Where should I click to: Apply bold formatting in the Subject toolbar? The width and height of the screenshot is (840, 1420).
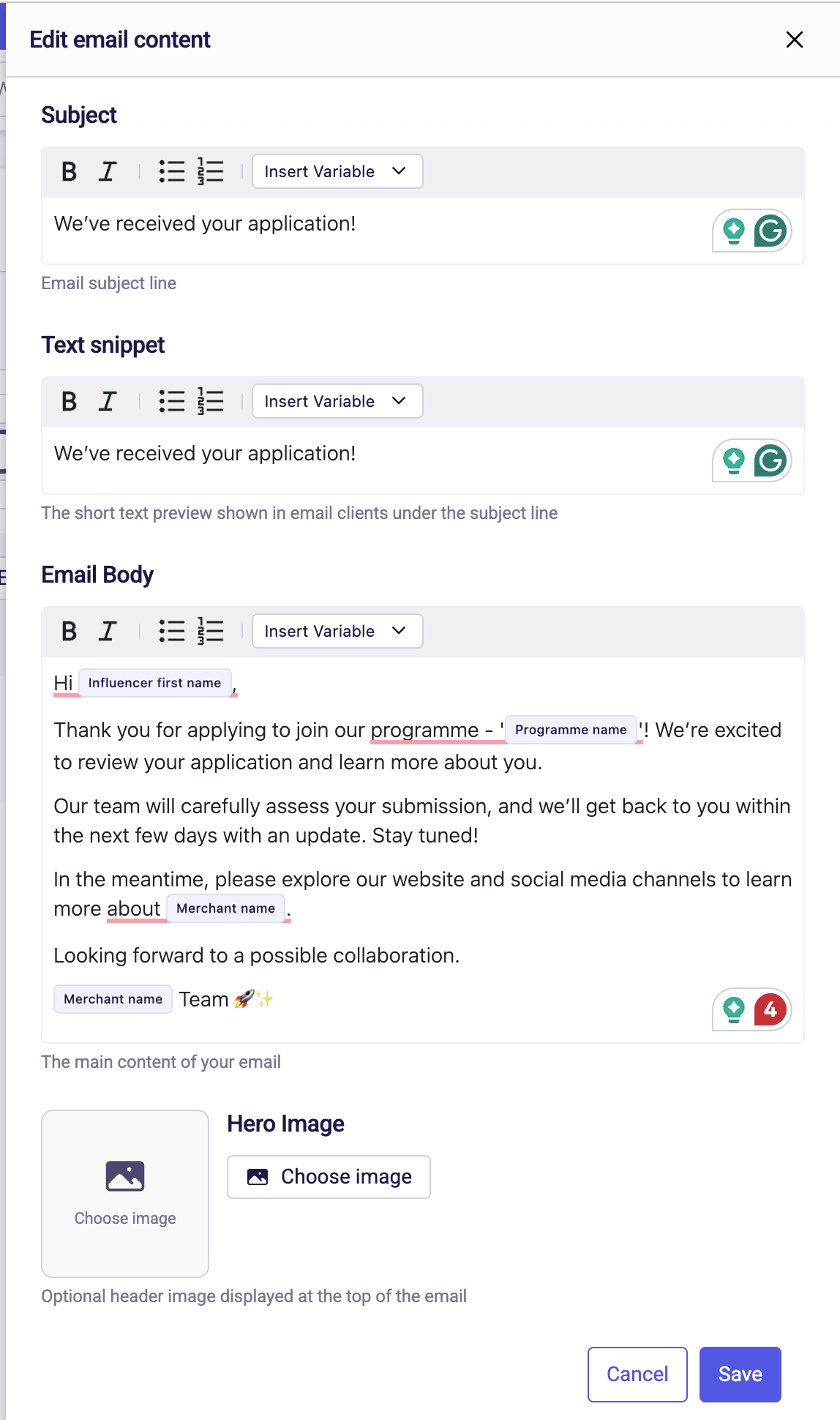(69, 171)
